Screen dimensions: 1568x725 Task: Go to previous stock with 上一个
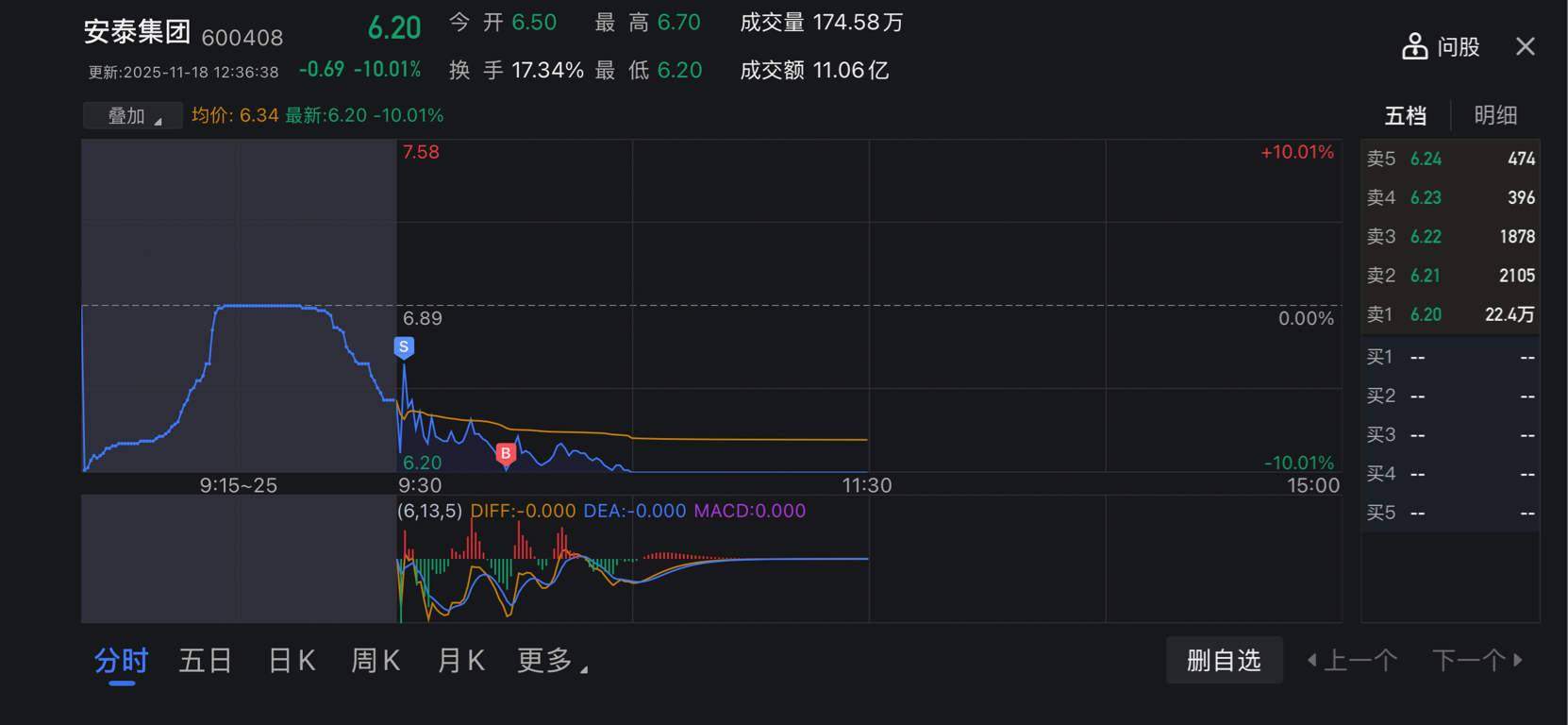coord(1352,660)
